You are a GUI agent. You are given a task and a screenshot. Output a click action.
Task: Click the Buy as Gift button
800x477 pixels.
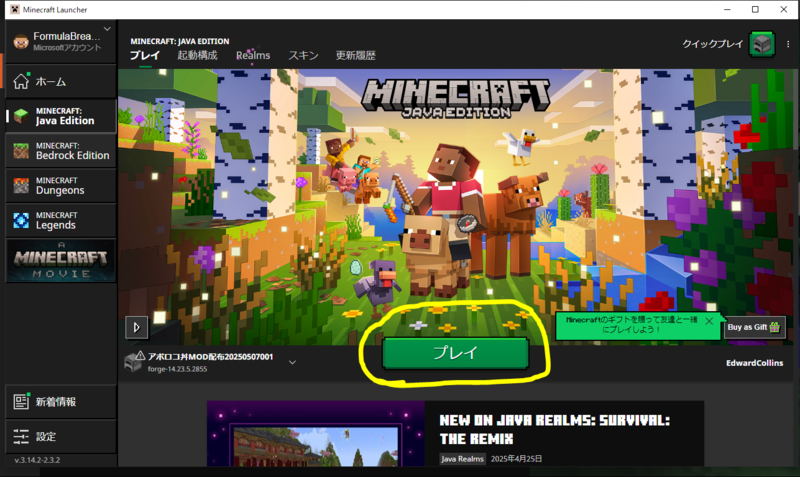point(754,327)
